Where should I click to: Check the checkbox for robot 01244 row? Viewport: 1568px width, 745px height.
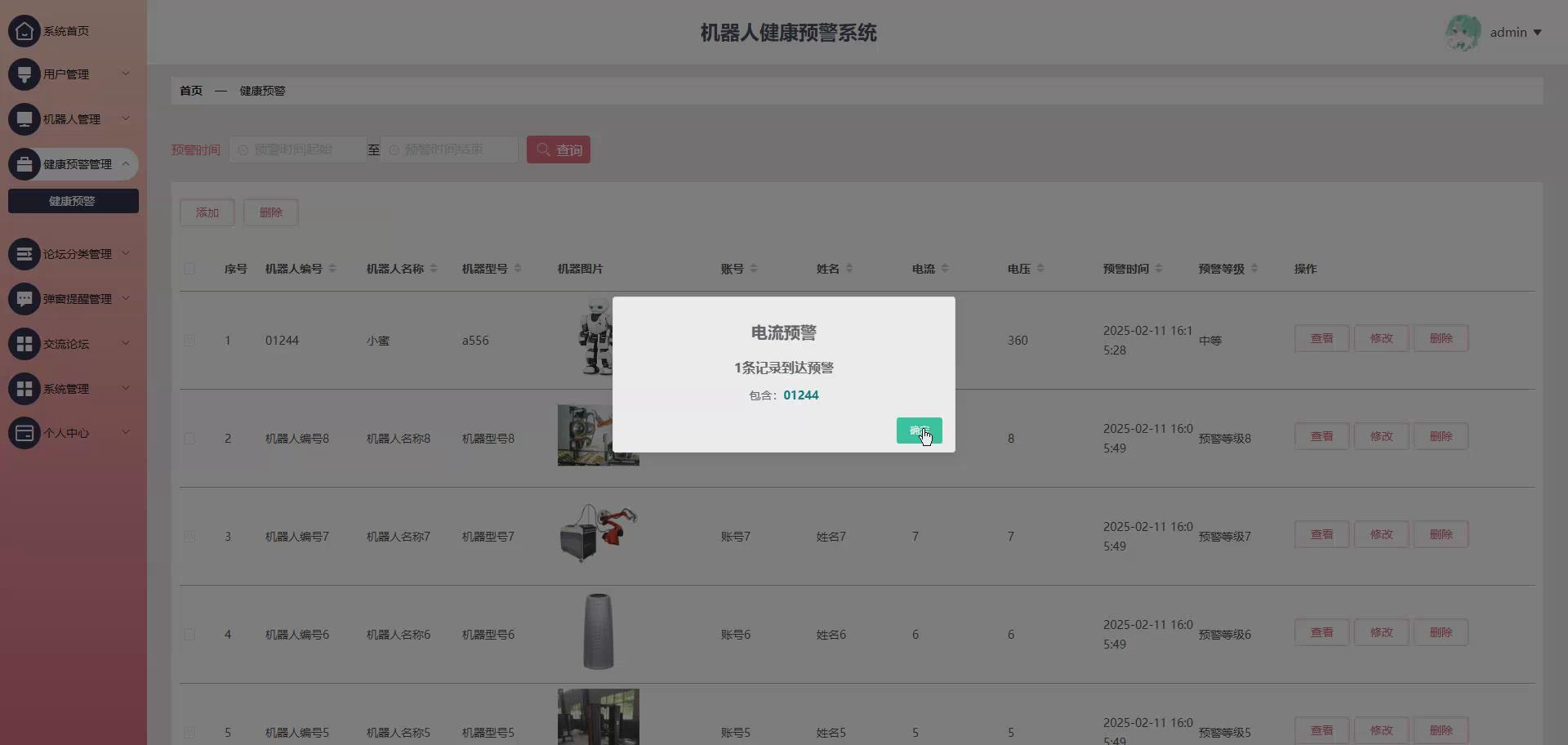[189, 341]
